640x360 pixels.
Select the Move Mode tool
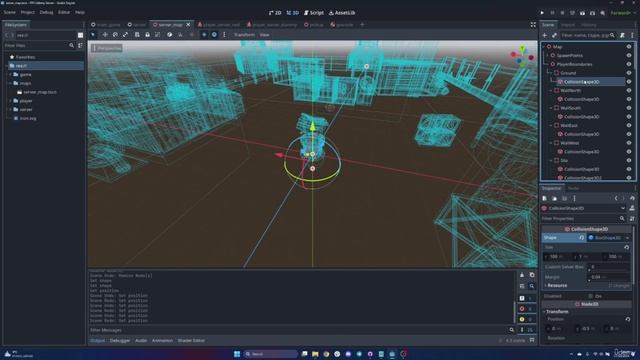click(105, 35)
